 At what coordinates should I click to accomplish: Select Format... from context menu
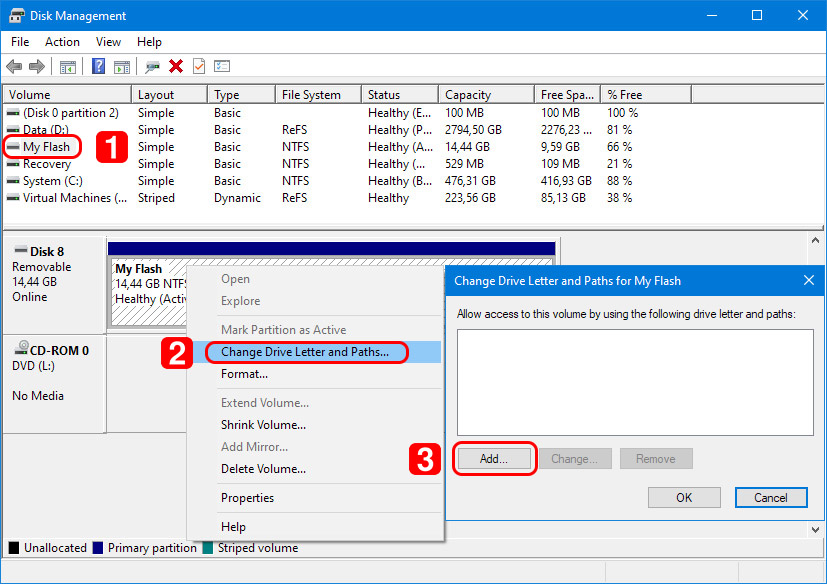(x=315, y=374)
